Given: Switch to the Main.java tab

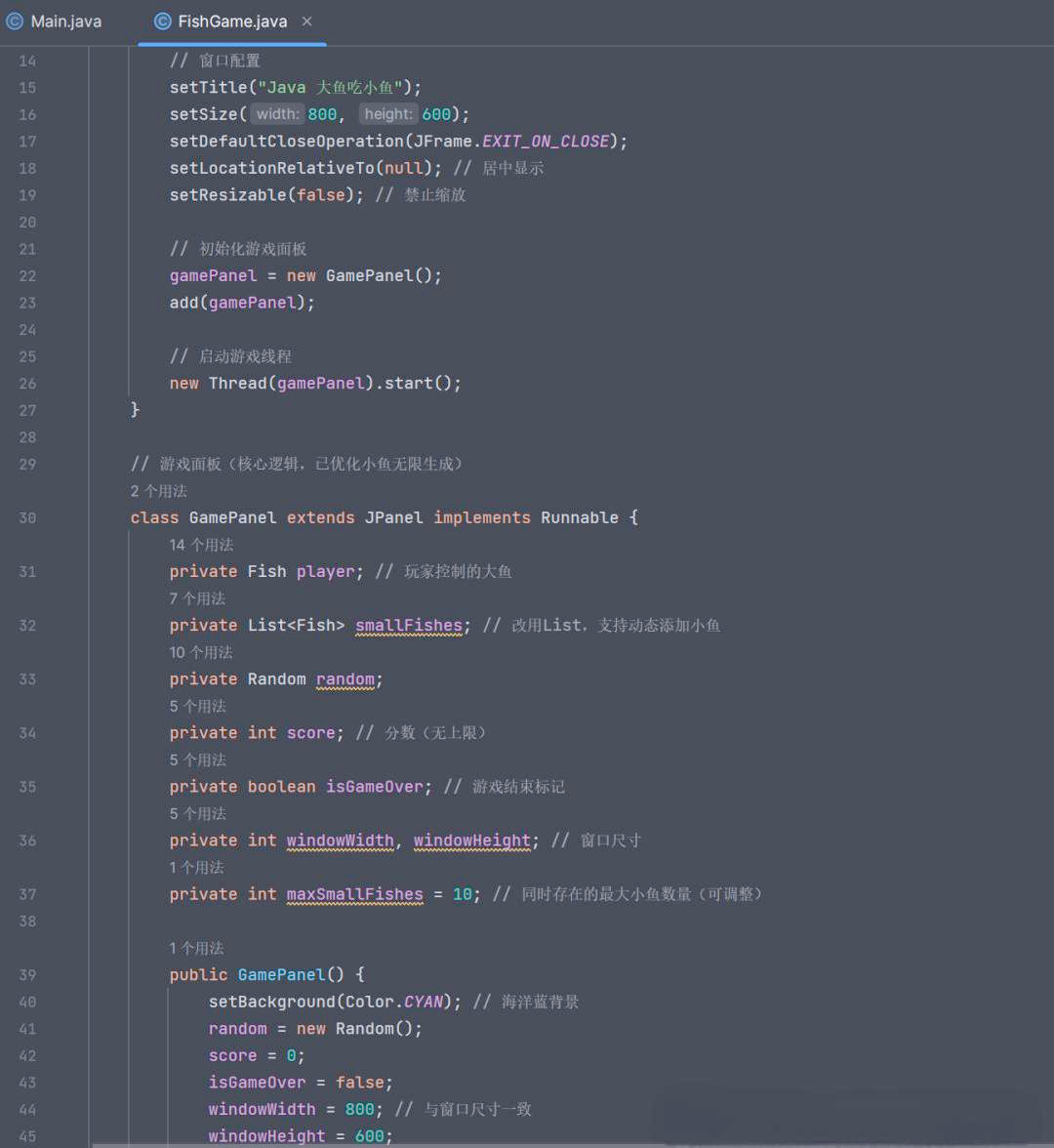Looking at the screenshot, I should point(66,21).
